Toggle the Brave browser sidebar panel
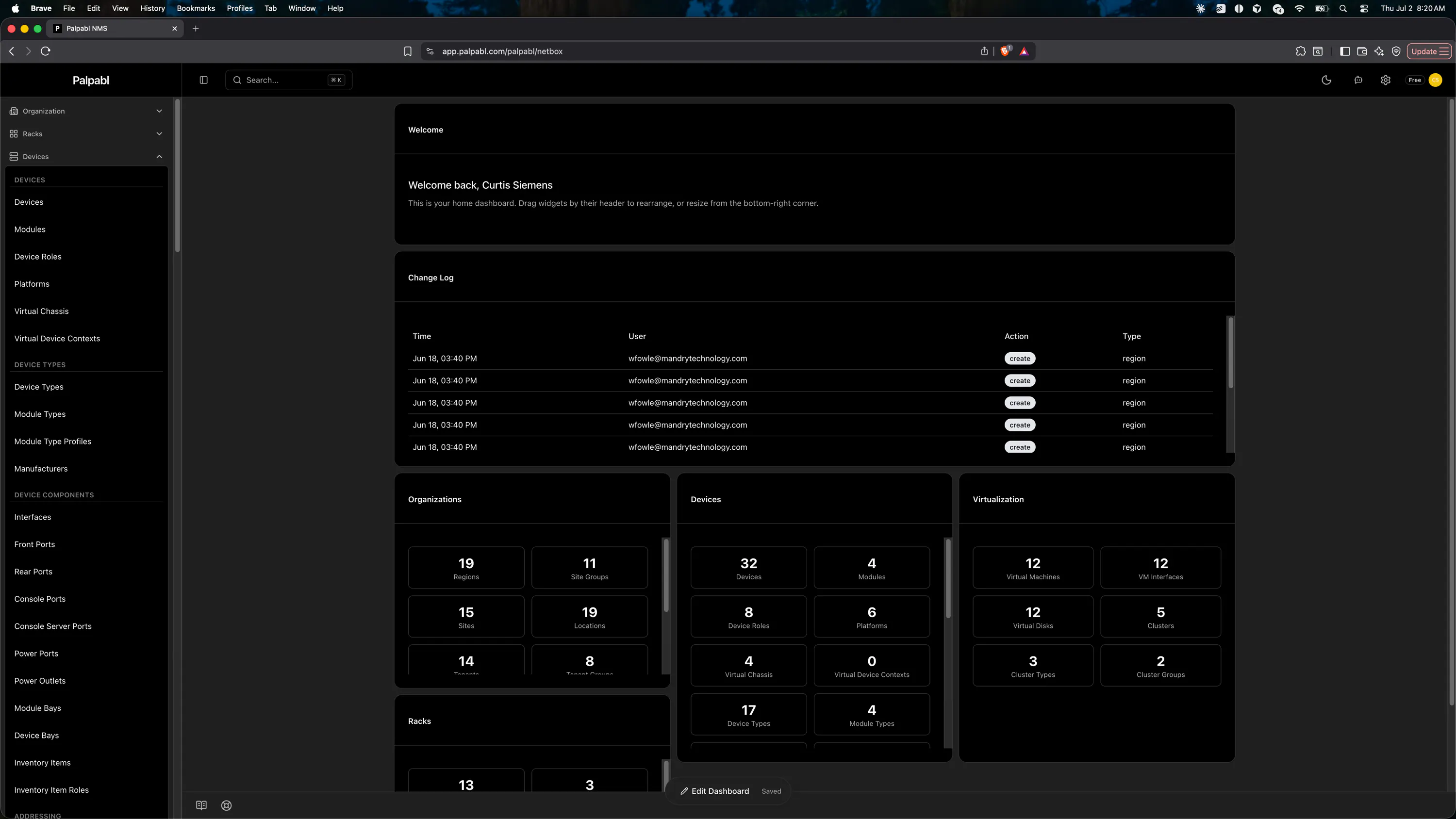 pos(1345,51)
